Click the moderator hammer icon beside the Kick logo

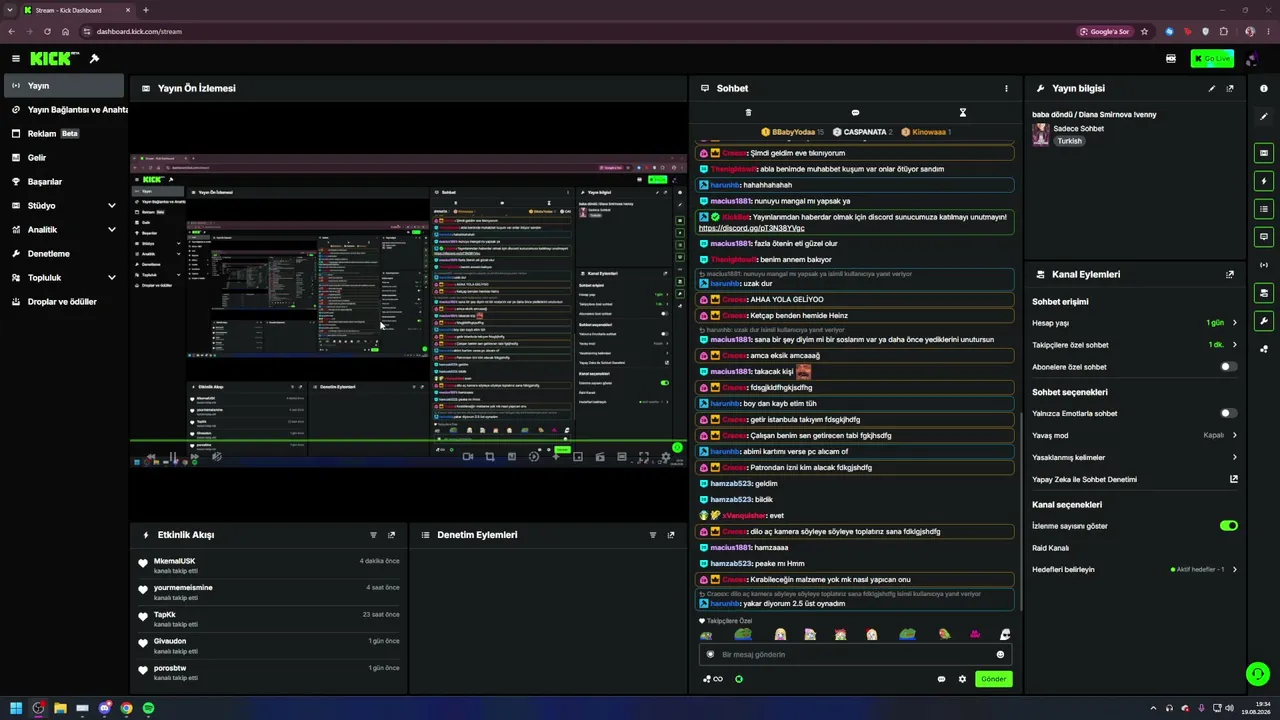tap(94, 59)
